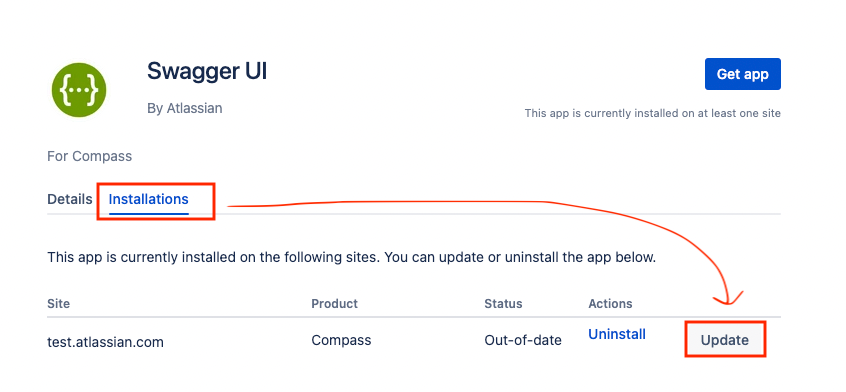Click the Product column header

335,304
